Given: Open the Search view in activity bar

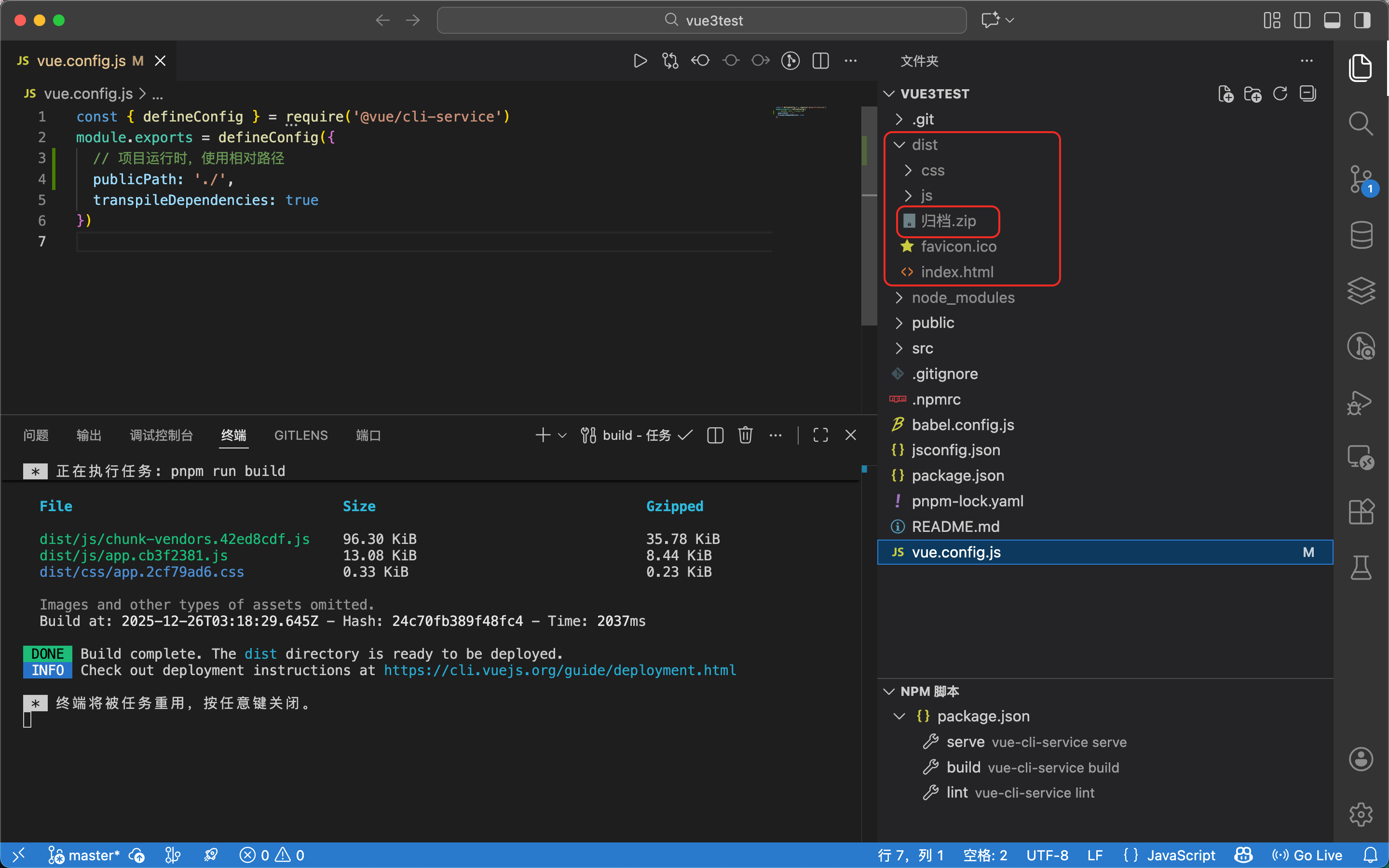Looking at the screenshot, I should click(1360, 123).
